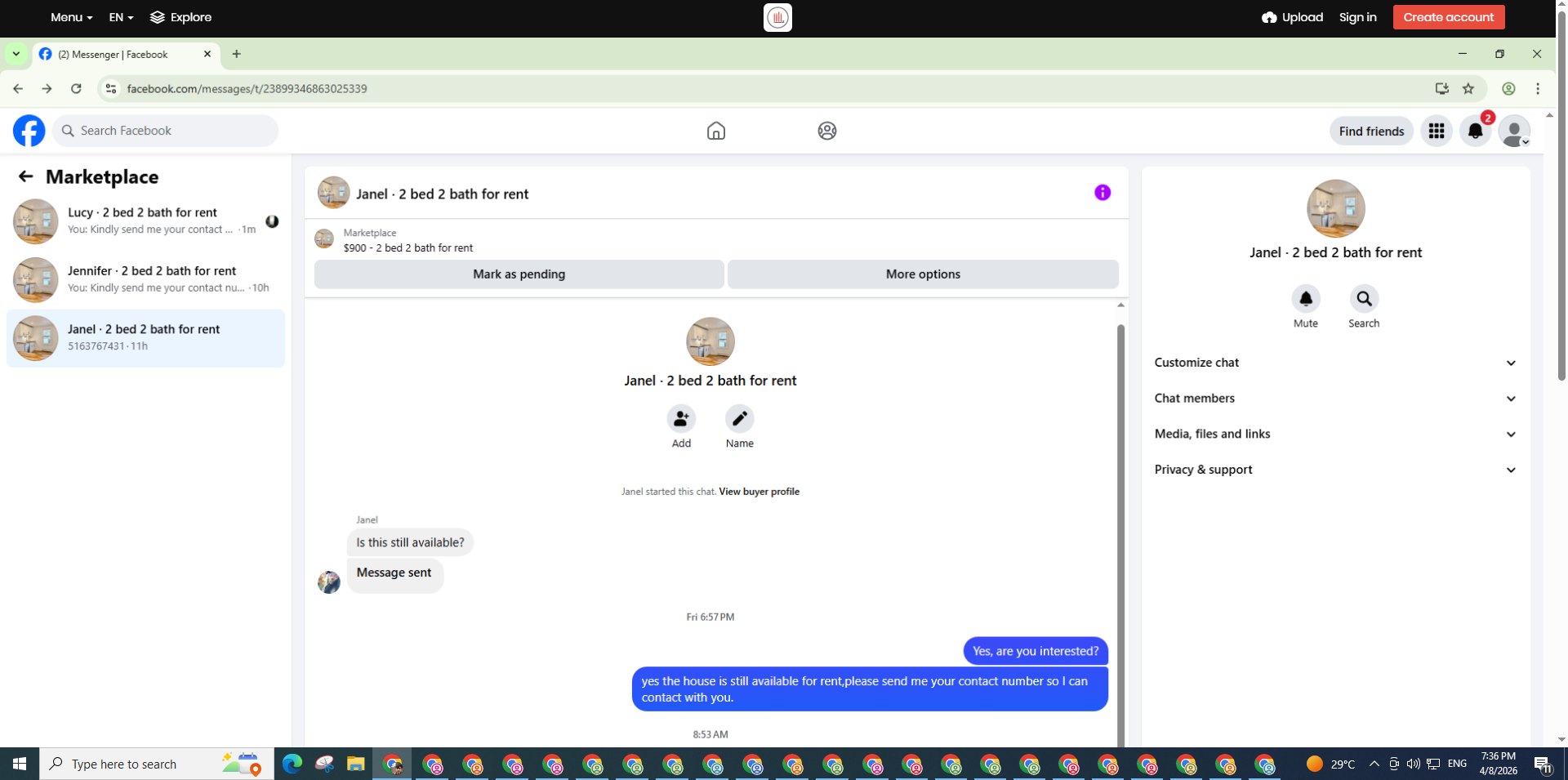Open Microsoft Edge from taskbar
Image resolution: width=1568 pixels, height=780 pixels.
(292, 764)
